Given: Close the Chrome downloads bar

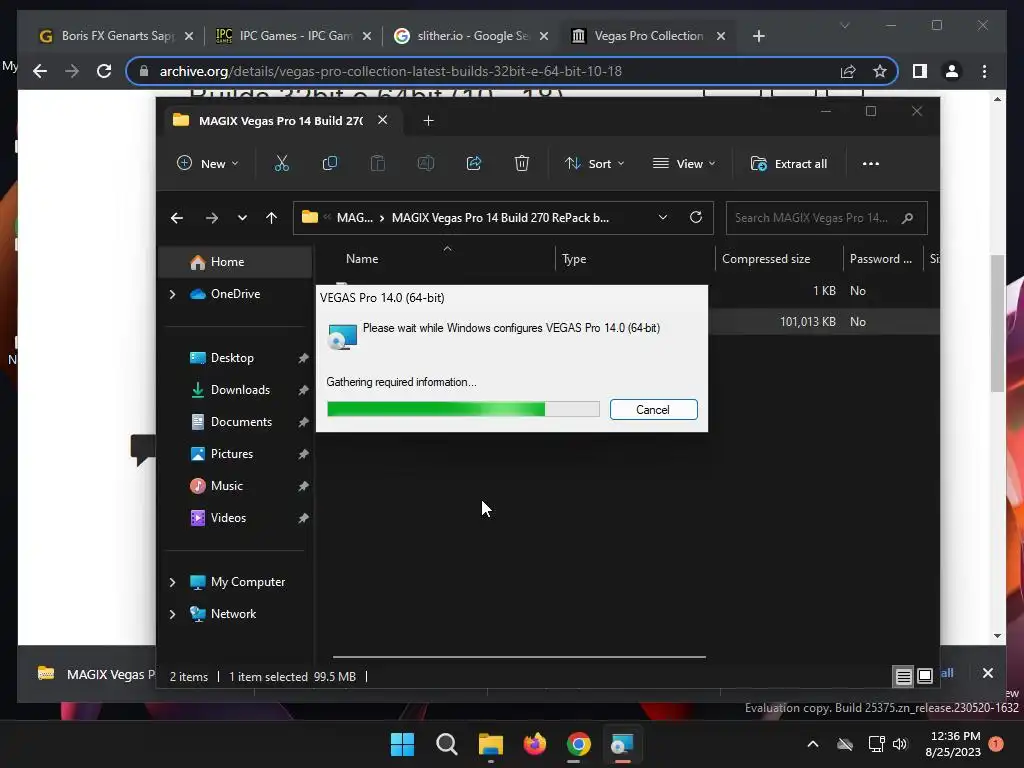Looking at the screenshot, I should point(987,673).
